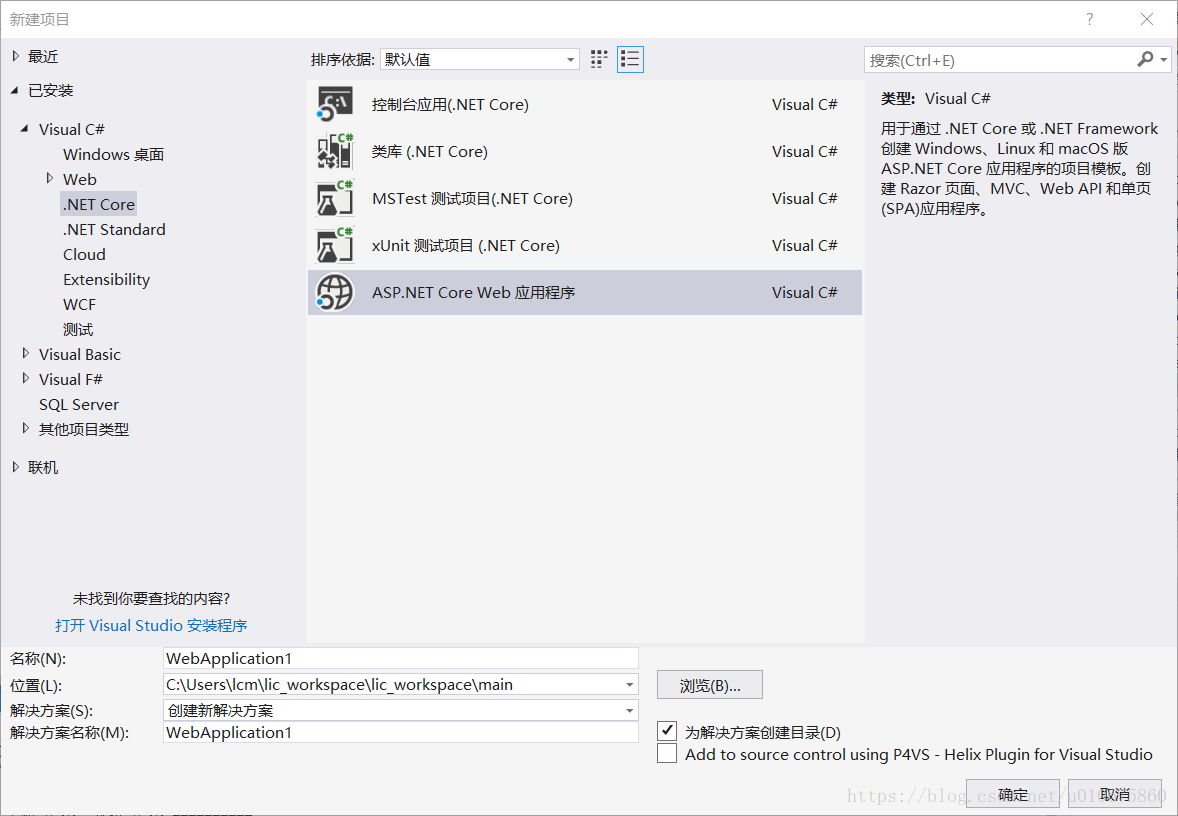This screenshot has height=816, width=1178.
Task: Expand the 最近 node
Action: coord(16,56)
